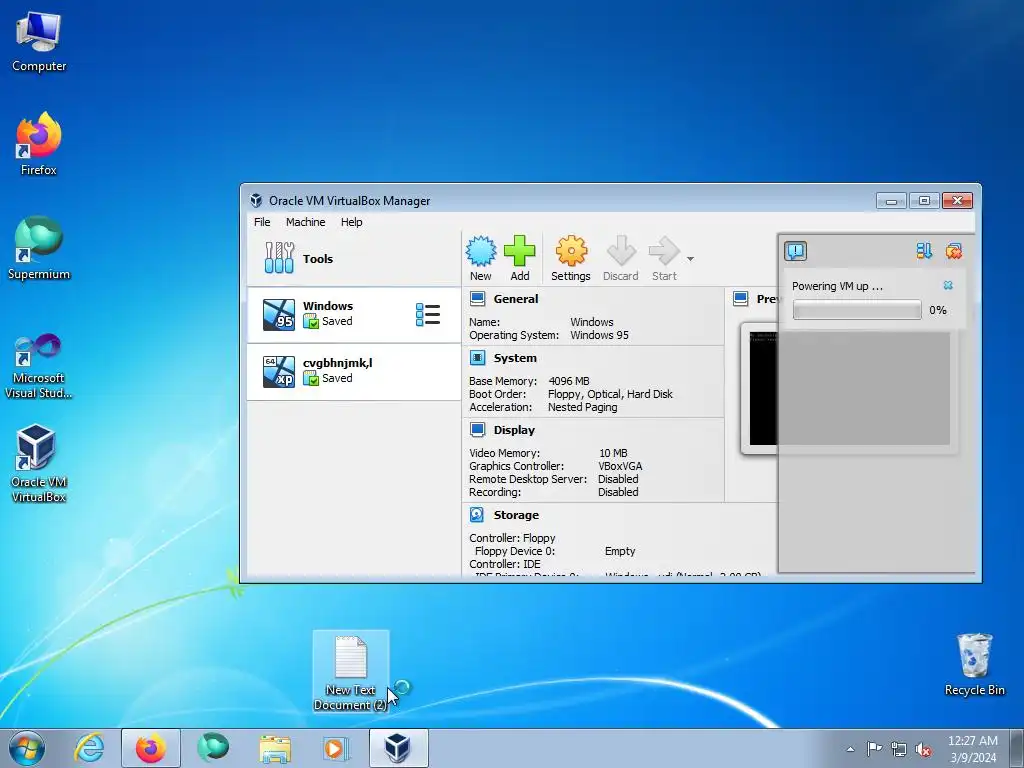Select New Text Document (2) on desktop
The image size is (1024, 768).
coord(351,673)
